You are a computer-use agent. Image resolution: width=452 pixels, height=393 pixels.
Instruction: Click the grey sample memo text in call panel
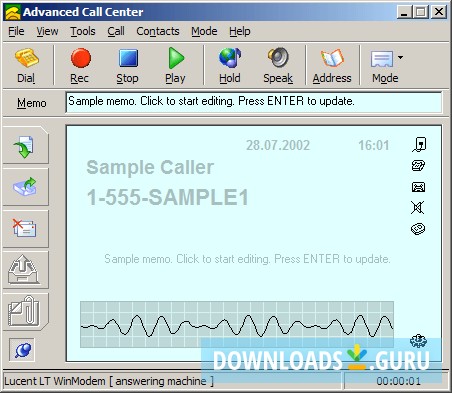click(x=247, y=259)
